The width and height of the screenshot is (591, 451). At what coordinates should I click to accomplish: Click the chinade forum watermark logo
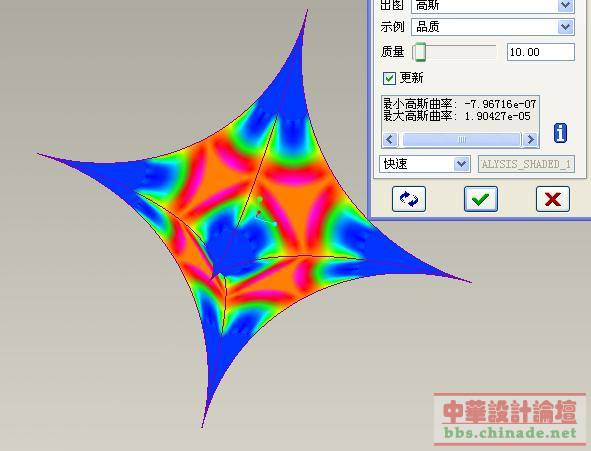510,419
